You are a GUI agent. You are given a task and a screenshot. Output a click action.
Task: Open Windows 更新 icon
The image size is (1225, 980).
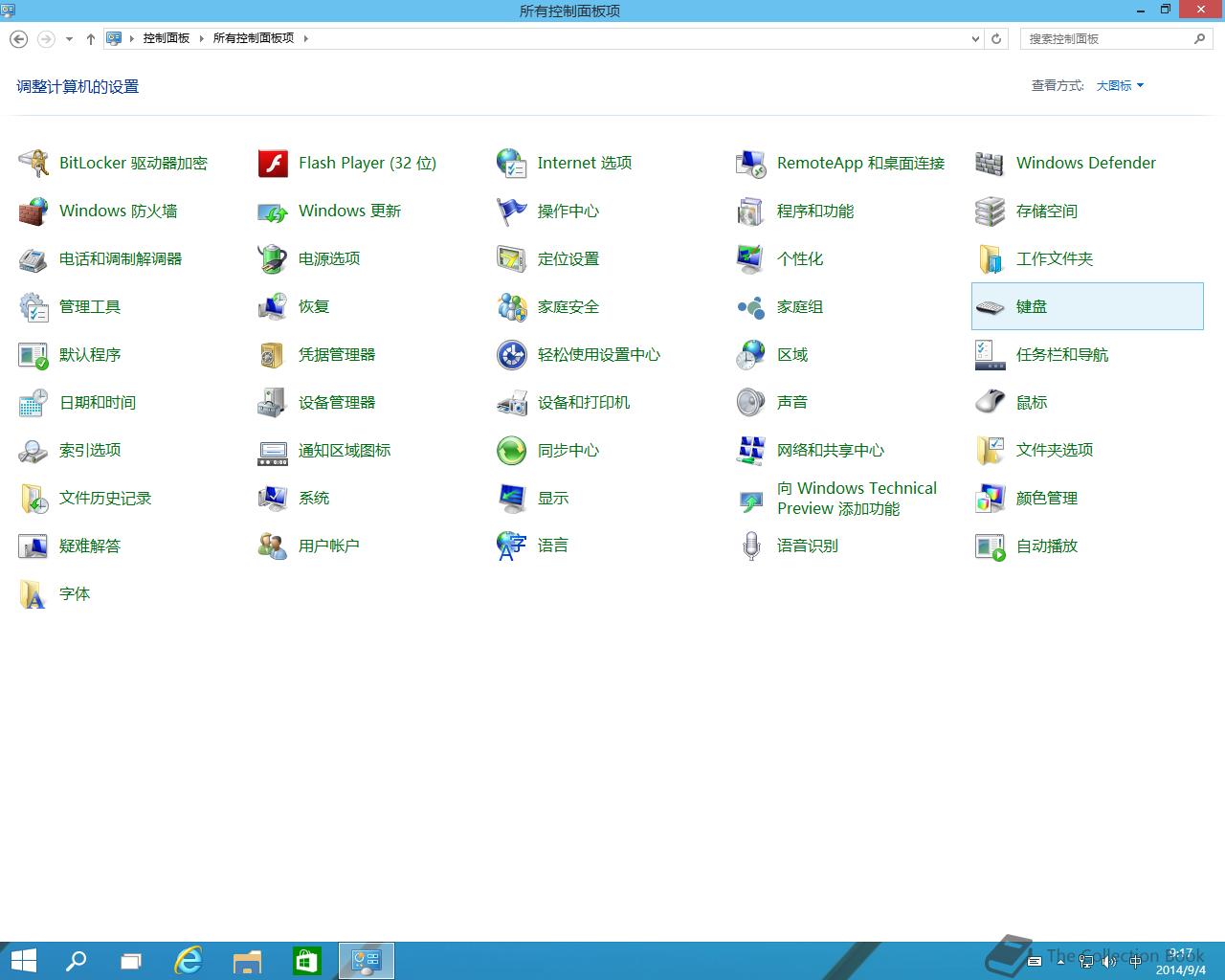click(273, 211)
